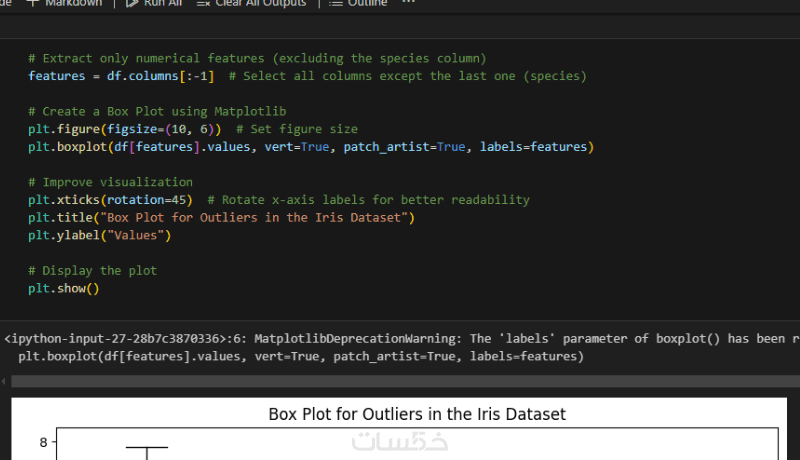This screenshot has width=800, height=460.
Task: Click the plt.ylabel("Values") line
Action: pyautogui.click(x=100, y=235)
